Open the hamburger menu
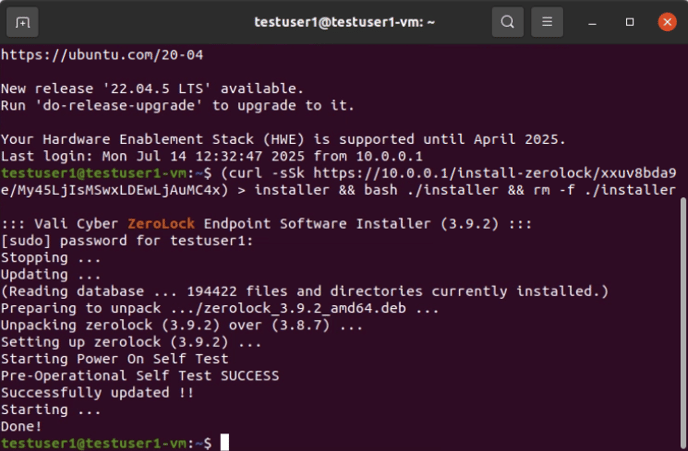This screenshot has width=688, height=451. coord(547,22)
